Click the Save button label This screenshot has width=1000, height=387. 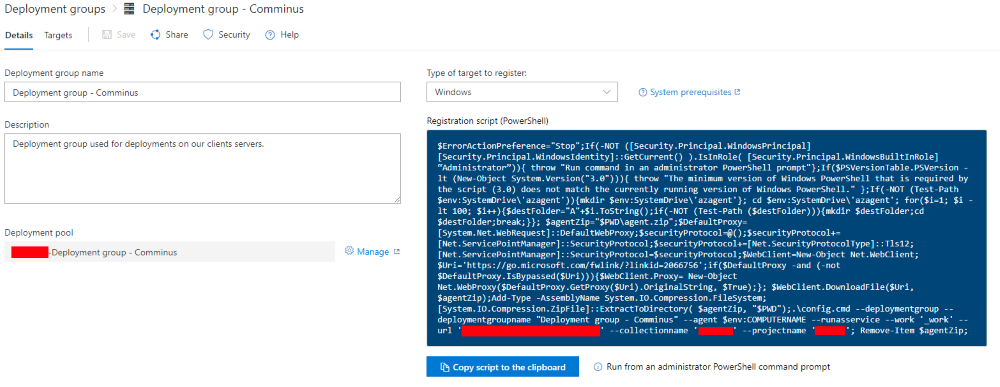click(126, 35)
